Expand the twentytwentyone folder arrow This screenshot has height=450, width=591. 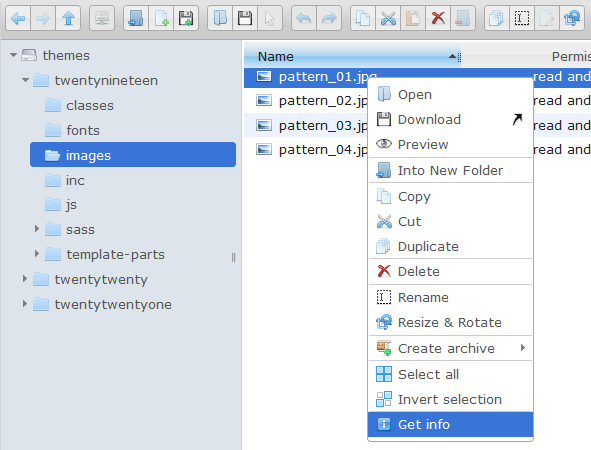(x=24, y=304)
